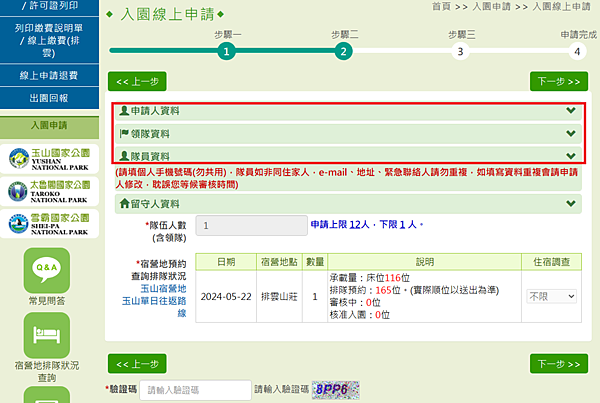Select the 入園申請 sidebar heading
The image size is (600, 403).
click(49, 126)
